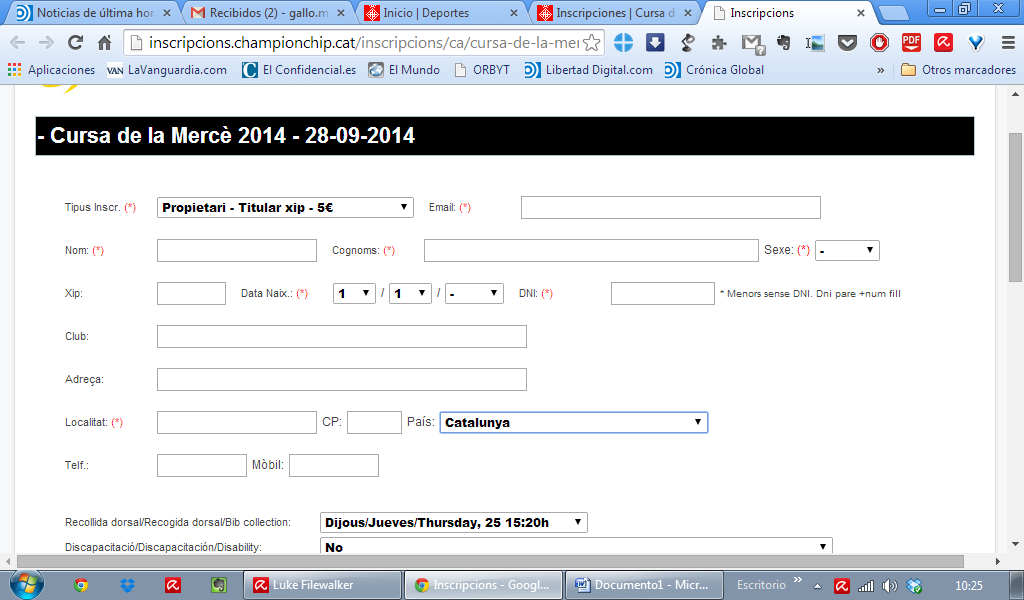Switch to the Recibidos (2) Gmail tab

(265, 14)
